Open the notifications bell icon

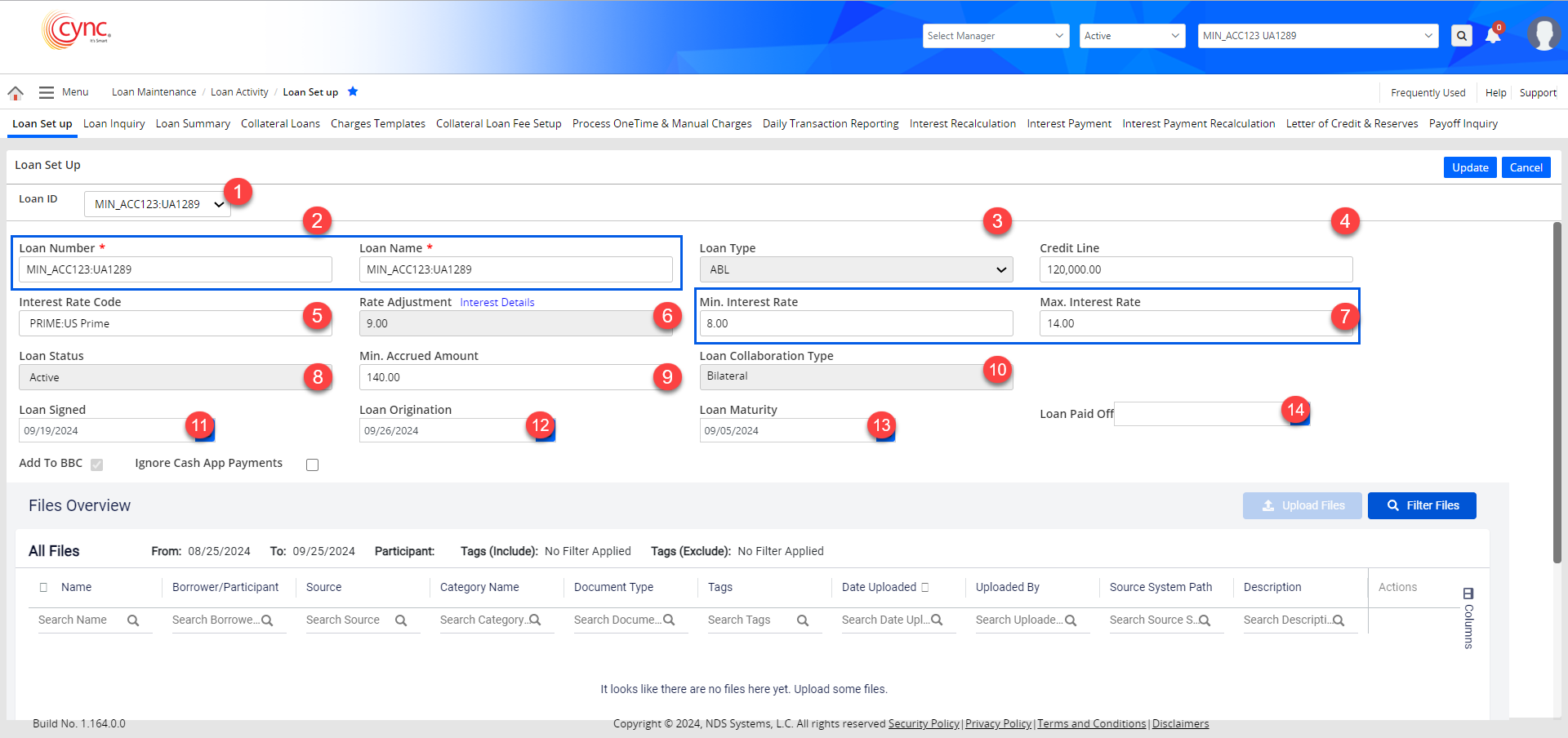click(x=1493, y=36)
